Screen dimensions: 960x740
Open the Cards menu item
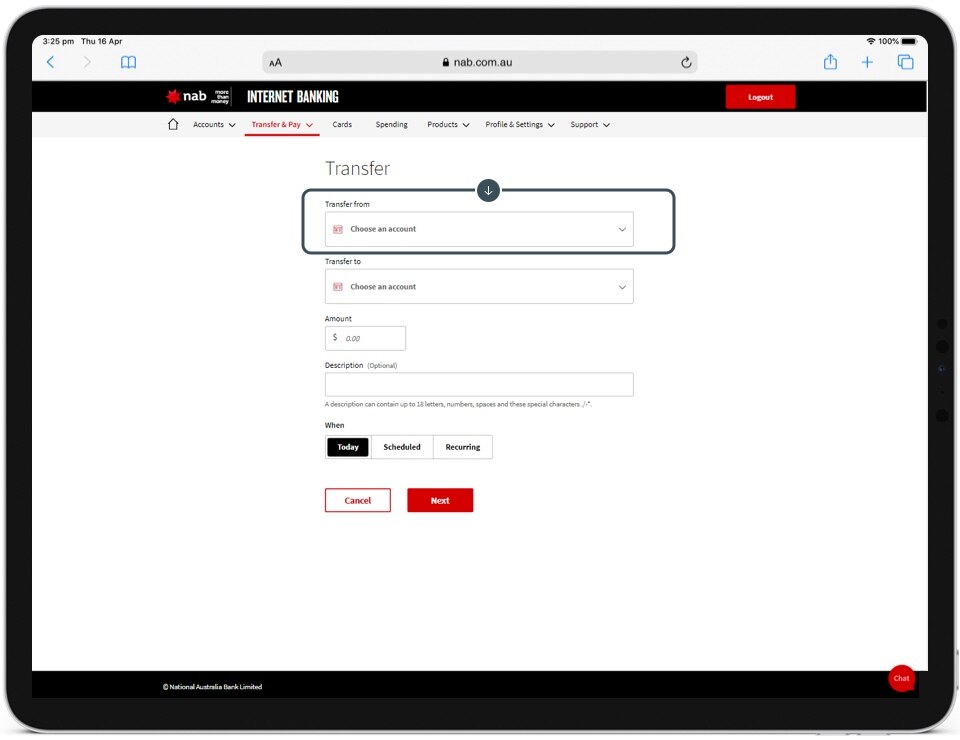342,125
